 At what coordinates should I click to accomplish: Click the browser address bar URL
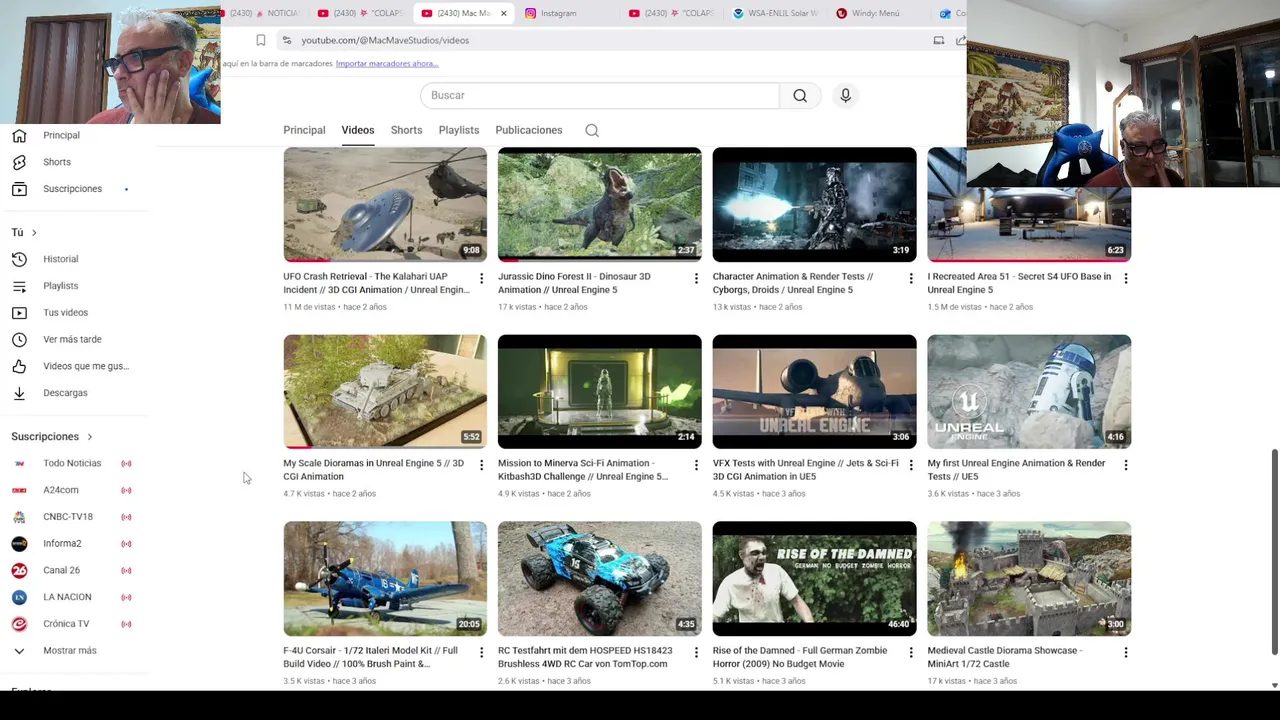pyautogui.click(x=385, y=40)
